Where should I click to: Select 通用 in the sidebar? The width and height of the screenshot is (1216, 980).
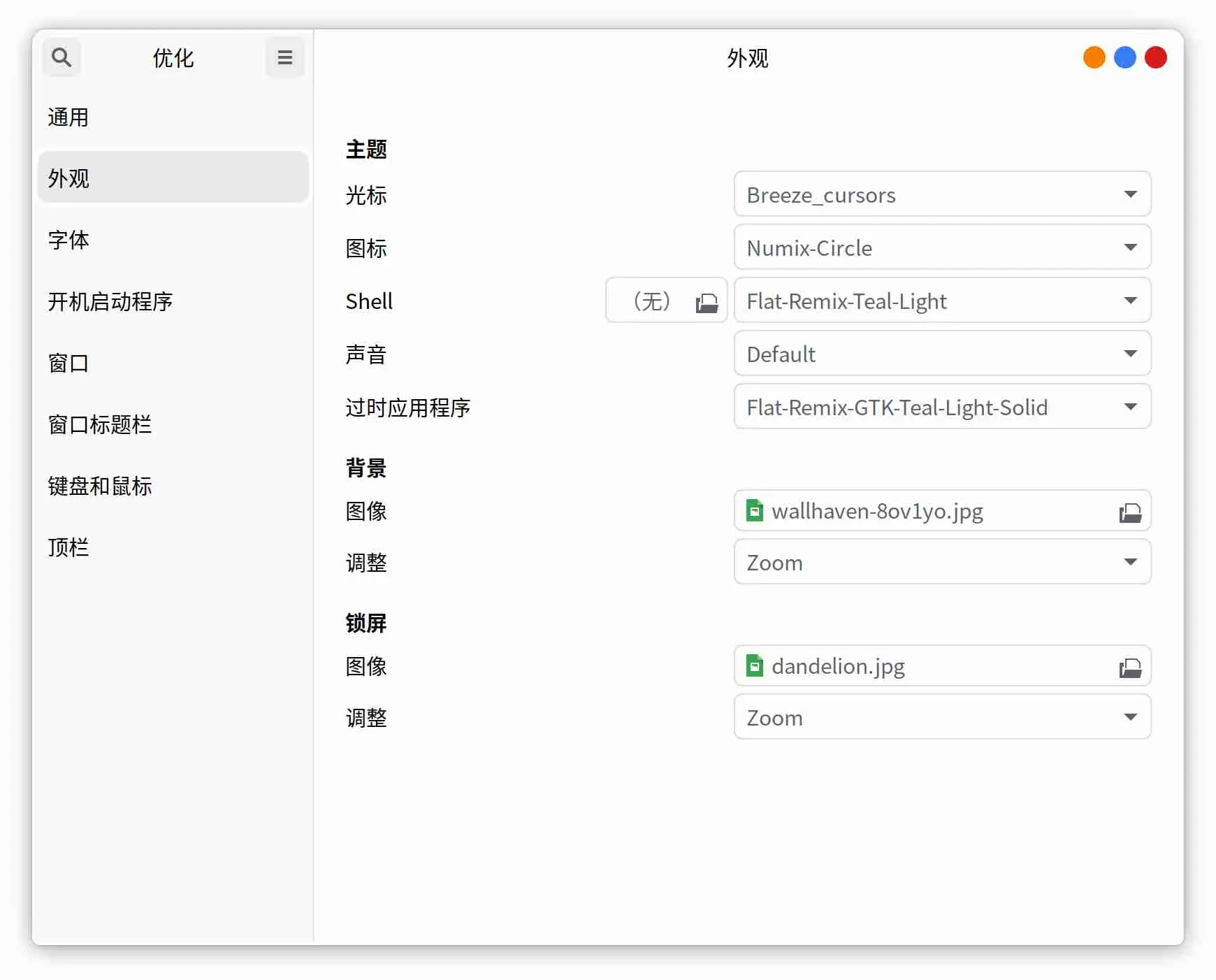pos(68,117)
